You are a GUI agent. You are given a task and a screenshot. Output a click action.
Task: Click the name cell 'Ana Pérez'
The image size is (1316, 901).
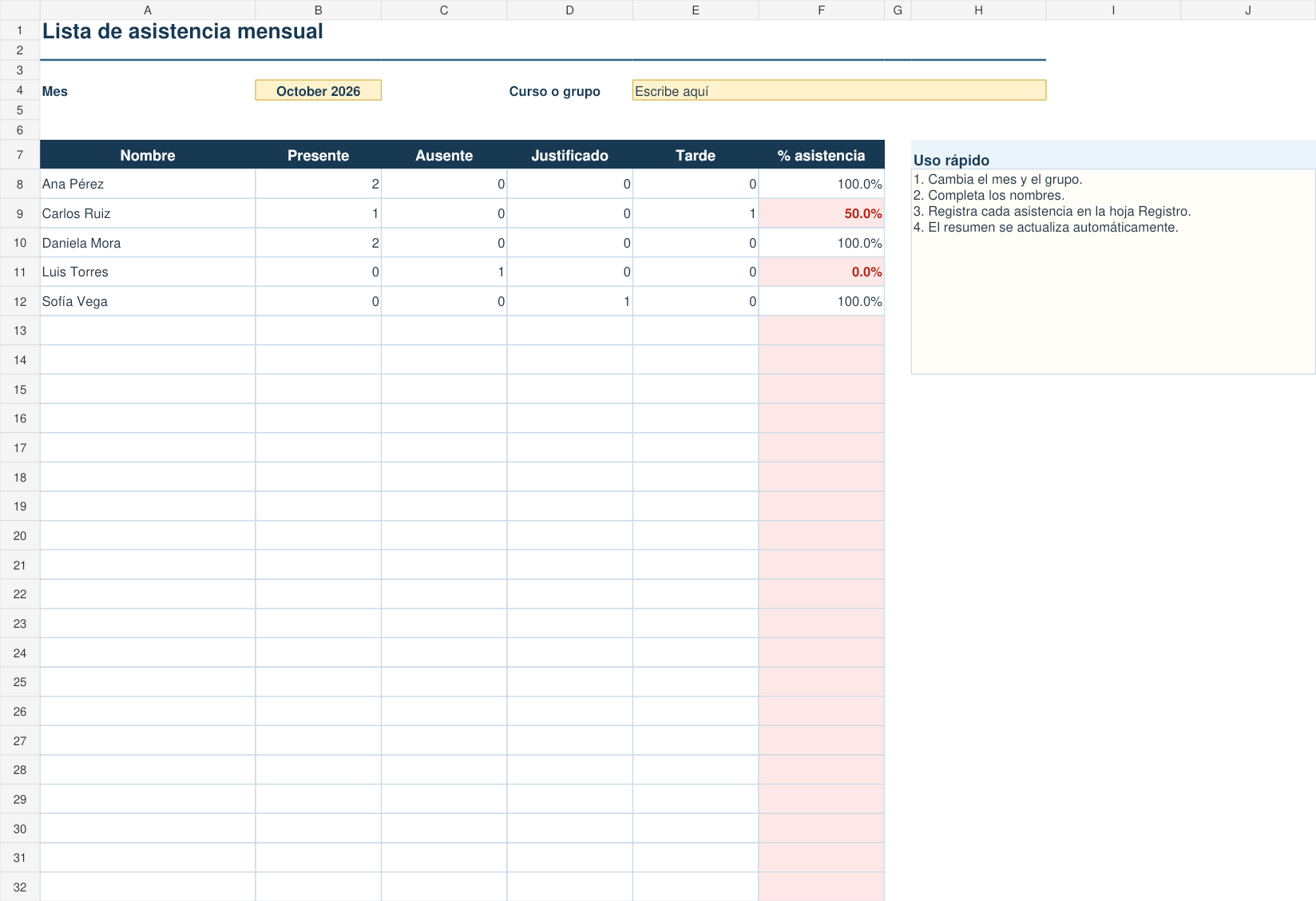point(148,184)
